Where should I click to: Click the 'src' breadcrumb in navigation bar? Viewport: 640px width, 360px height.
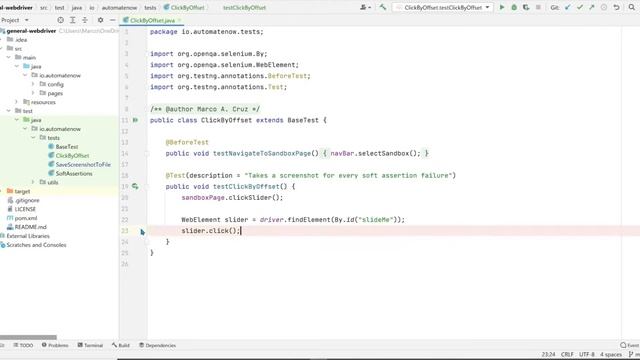pos(44,8)
